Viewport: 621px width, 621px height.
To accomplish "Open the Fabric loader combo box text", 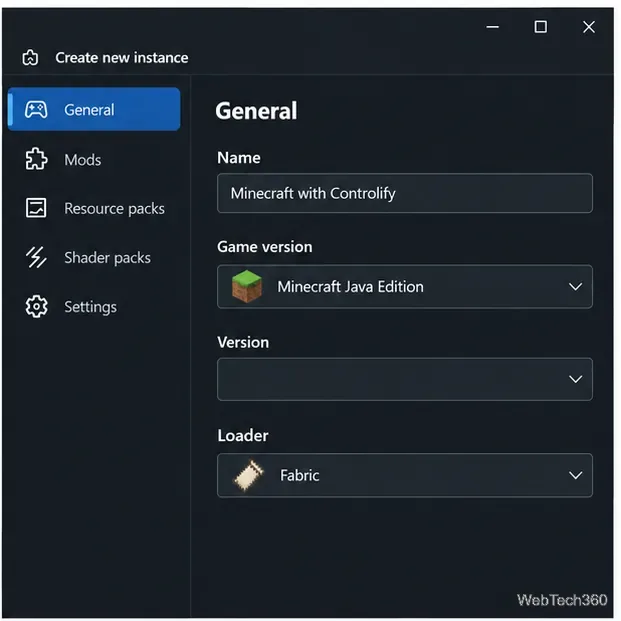I will pos(299,475).
